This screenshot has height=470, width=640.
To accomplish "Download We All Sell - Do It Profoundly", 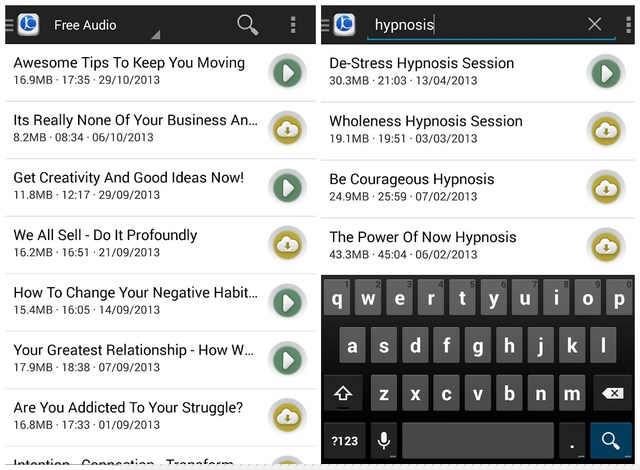I will (x=287, y=245).
